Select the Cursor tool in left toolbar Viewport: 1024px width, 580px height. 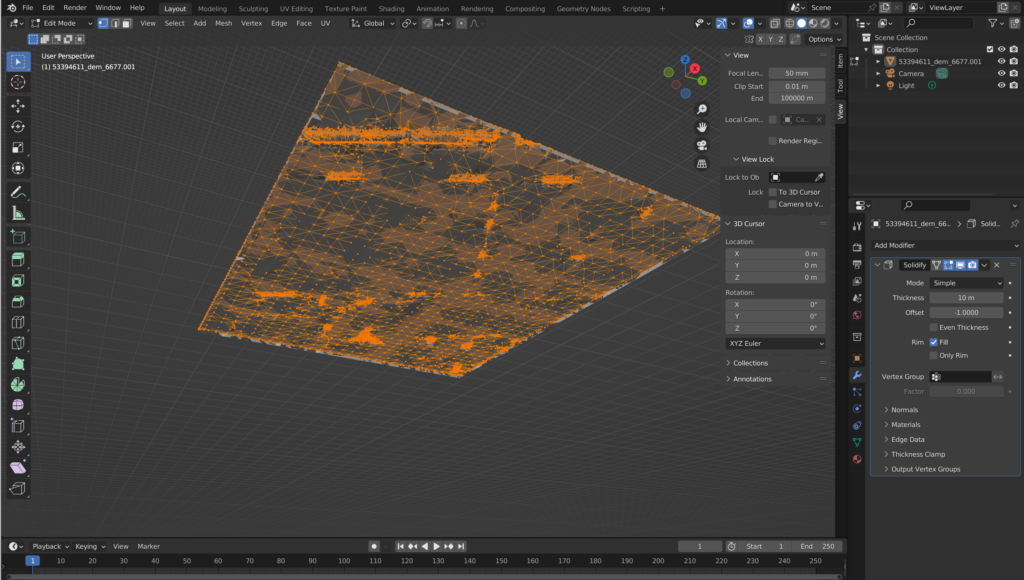point(18,82)
